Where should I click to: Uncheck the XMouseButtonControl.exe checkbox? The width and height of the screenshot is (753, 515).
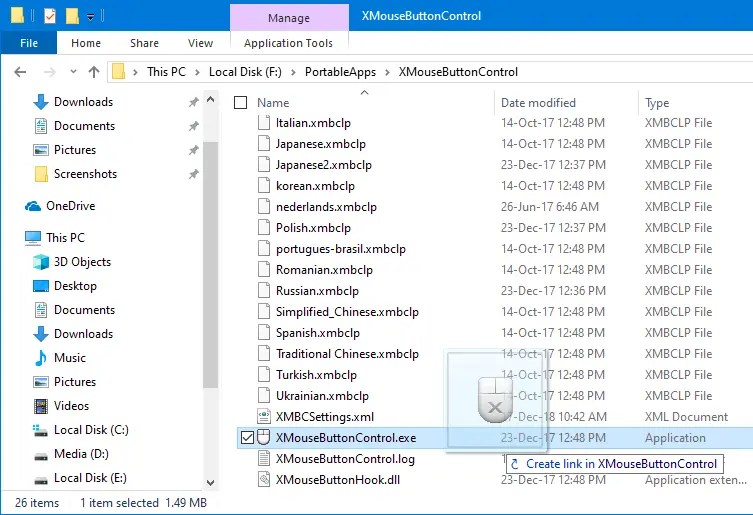point(247,438)
